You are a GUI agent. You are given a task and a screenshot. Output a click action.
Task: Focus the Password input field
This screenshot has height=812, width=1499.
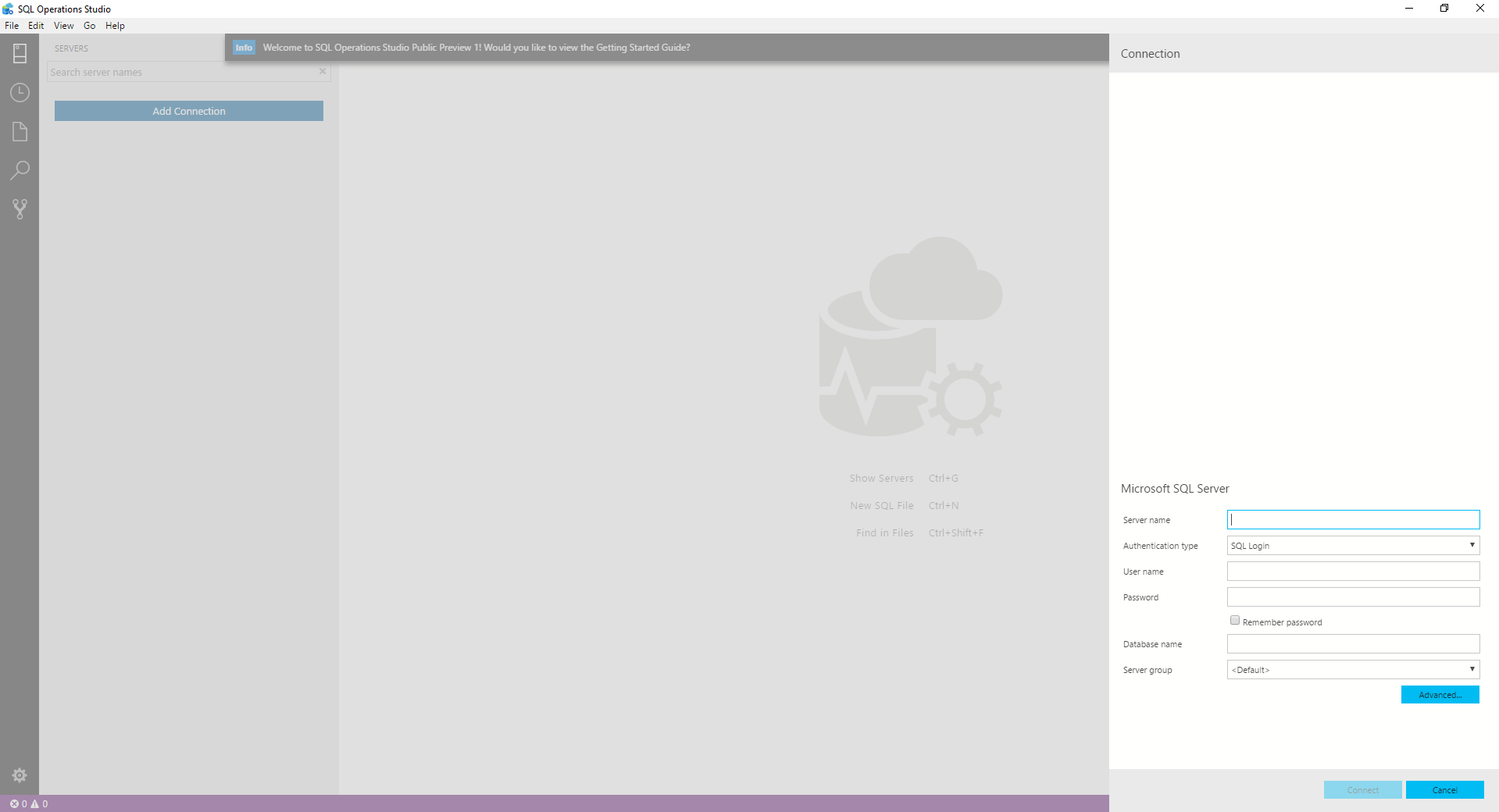1353,597
